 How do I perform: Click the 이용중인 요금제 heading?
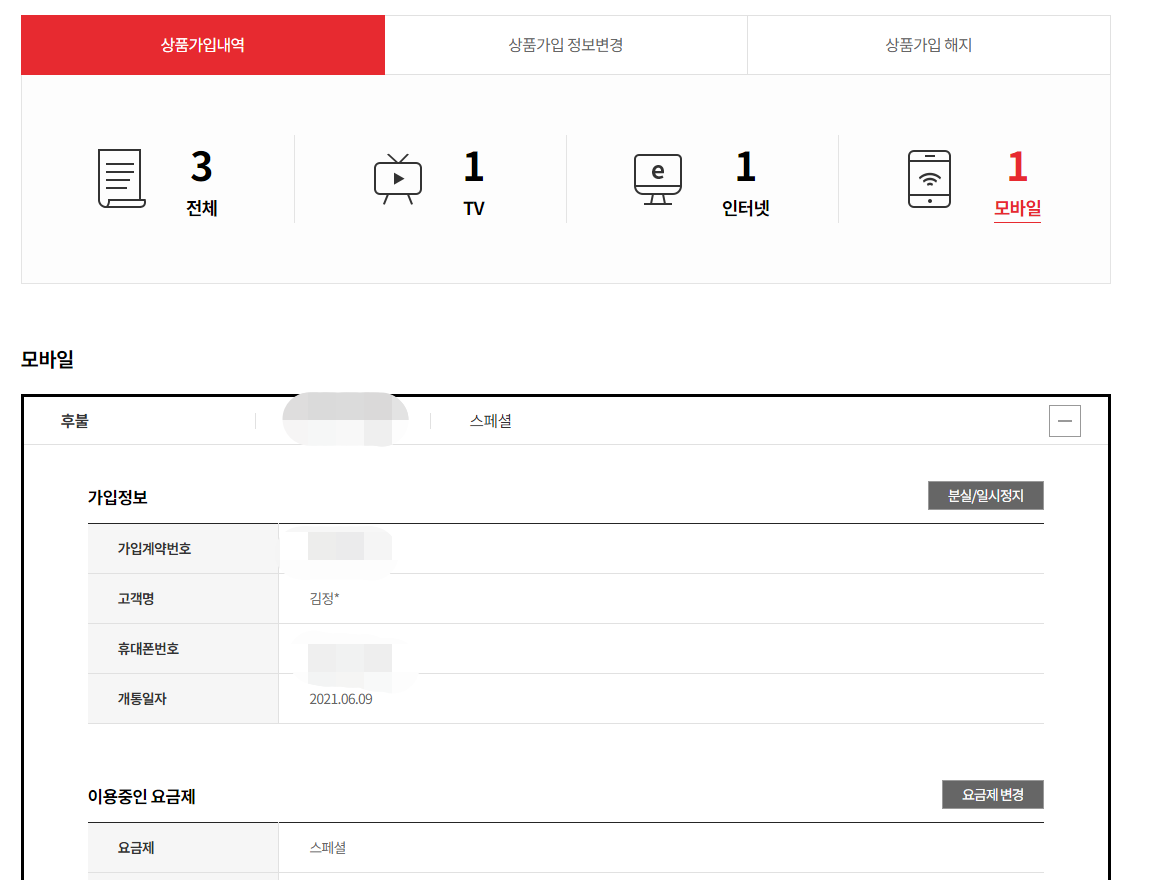pyautogui.click(x=142, y=797)
